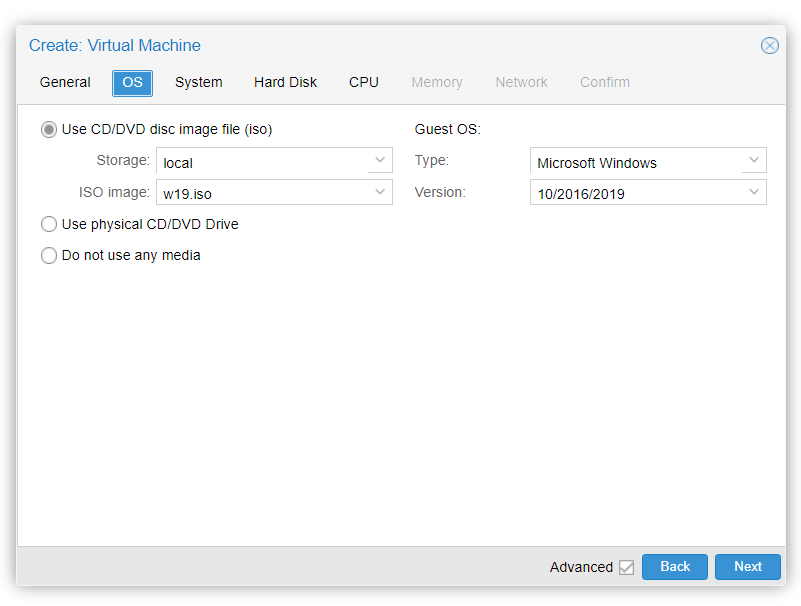Viewport: 801px width, 606px height.
Task: Toggle the Advanced checkbox
Action: (x=626, y=567)
